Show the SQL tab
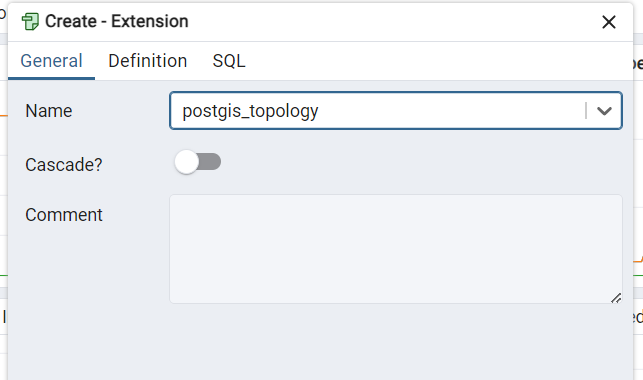 [x=229, y=61]
